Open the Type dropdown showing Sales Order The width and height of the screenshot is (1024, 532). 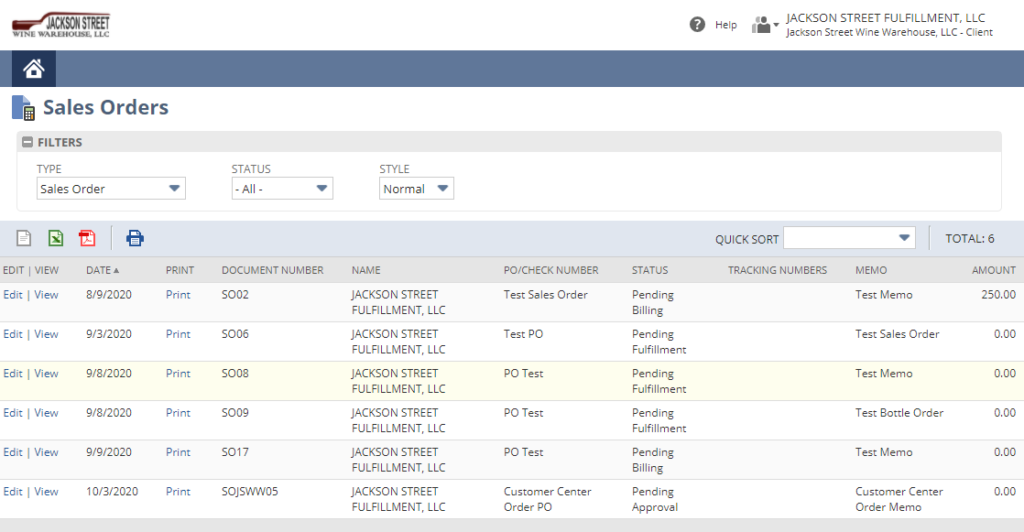(x=111, y=189)
